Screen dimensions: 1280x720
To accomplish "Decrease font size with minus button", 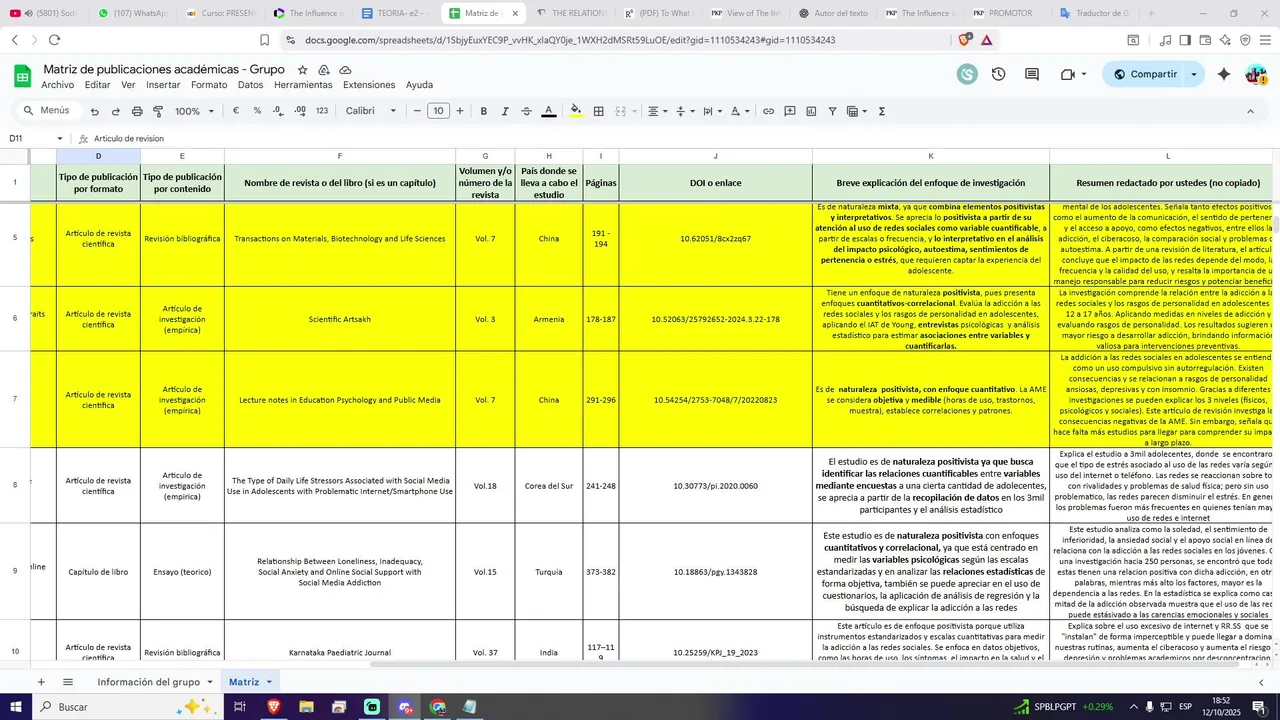I will pos(417,111).
